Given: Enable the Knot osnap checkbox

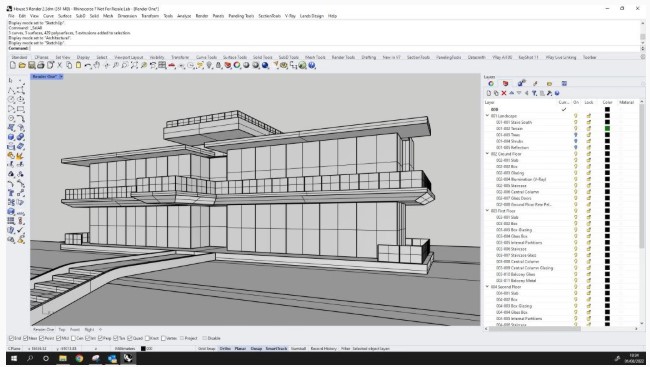Looking at the screenshot, I should tap(147, 338).
